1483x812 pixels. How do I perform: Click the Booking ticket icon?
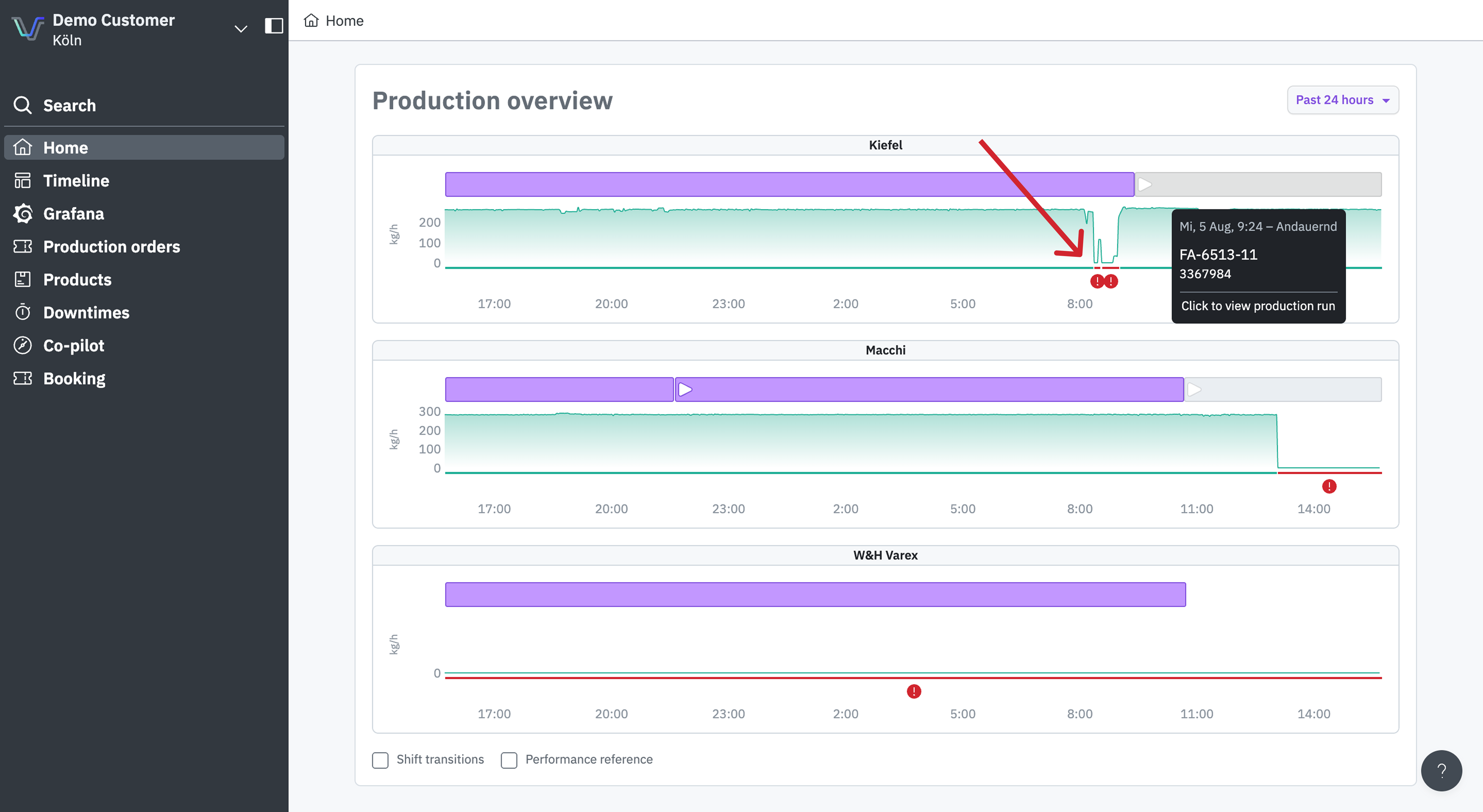coord(22,379)
